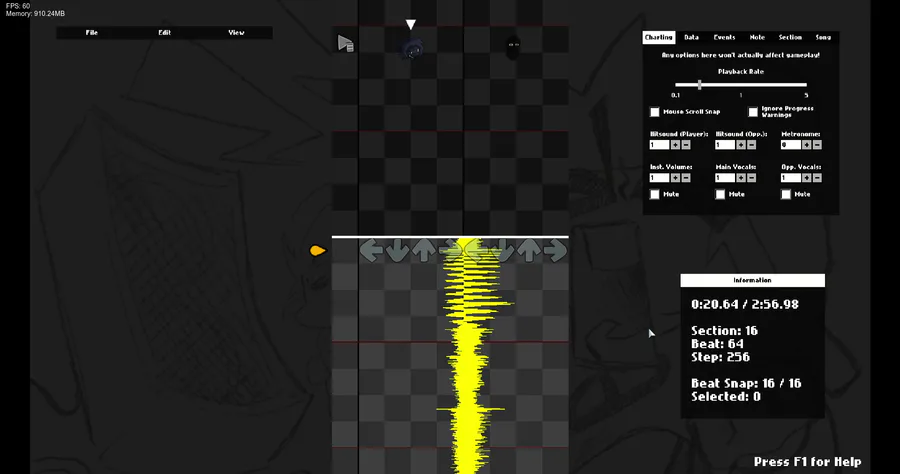Click the right arrow in the second strum group
900x474 pixels.
pos(555,251)
